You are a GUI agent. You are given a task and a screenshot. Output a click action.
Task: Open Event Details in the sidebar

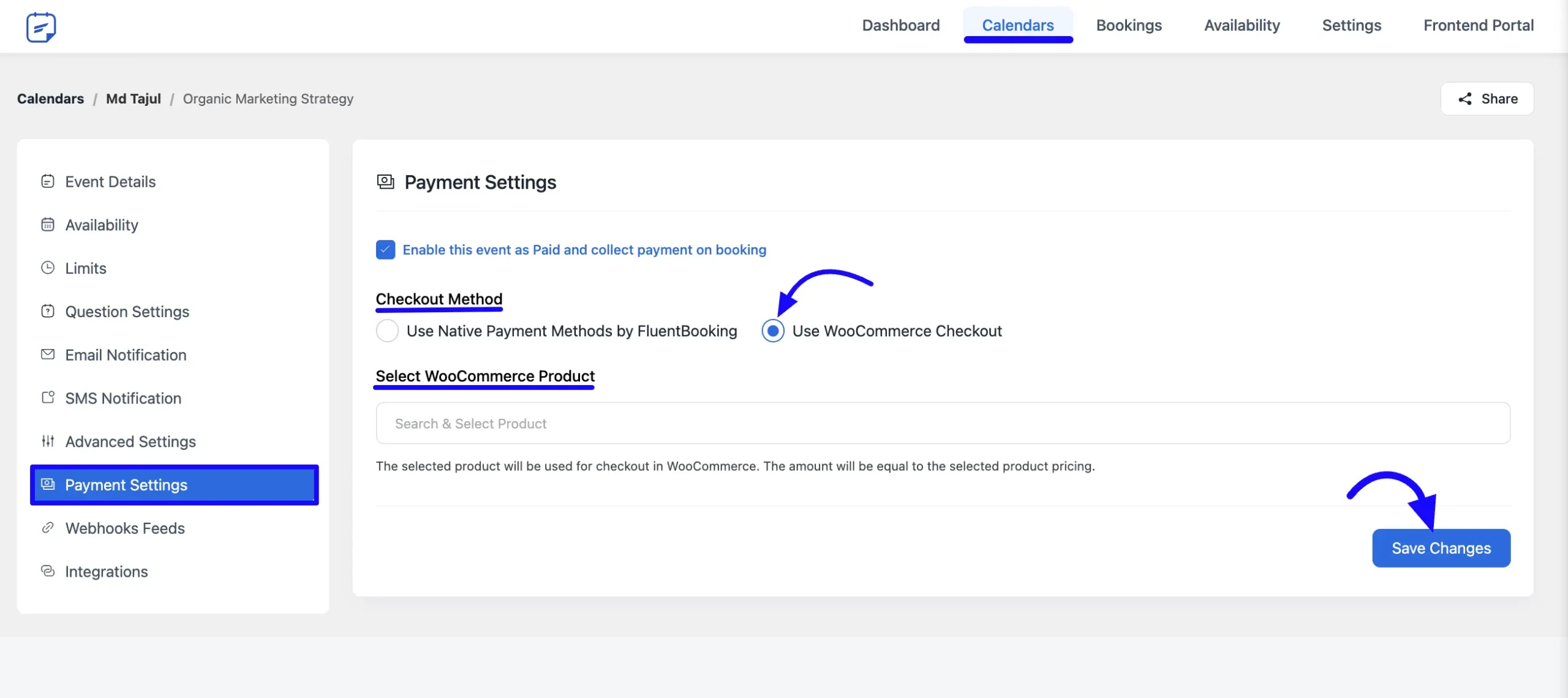pyautogui.click(x=174, y=182)
